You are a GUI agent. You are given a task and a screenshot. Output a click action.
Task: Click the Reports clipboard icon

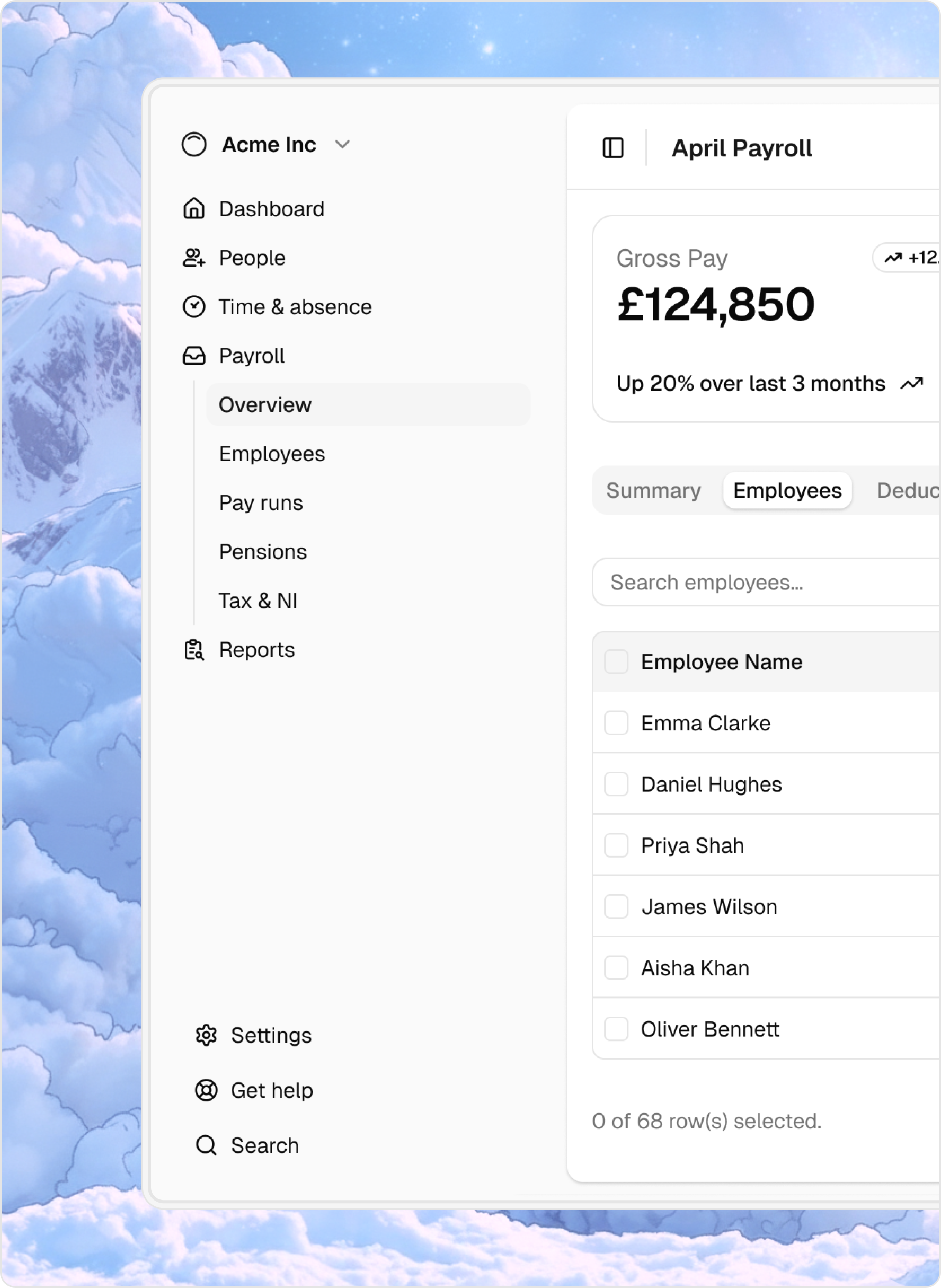[x=194, y=650]
